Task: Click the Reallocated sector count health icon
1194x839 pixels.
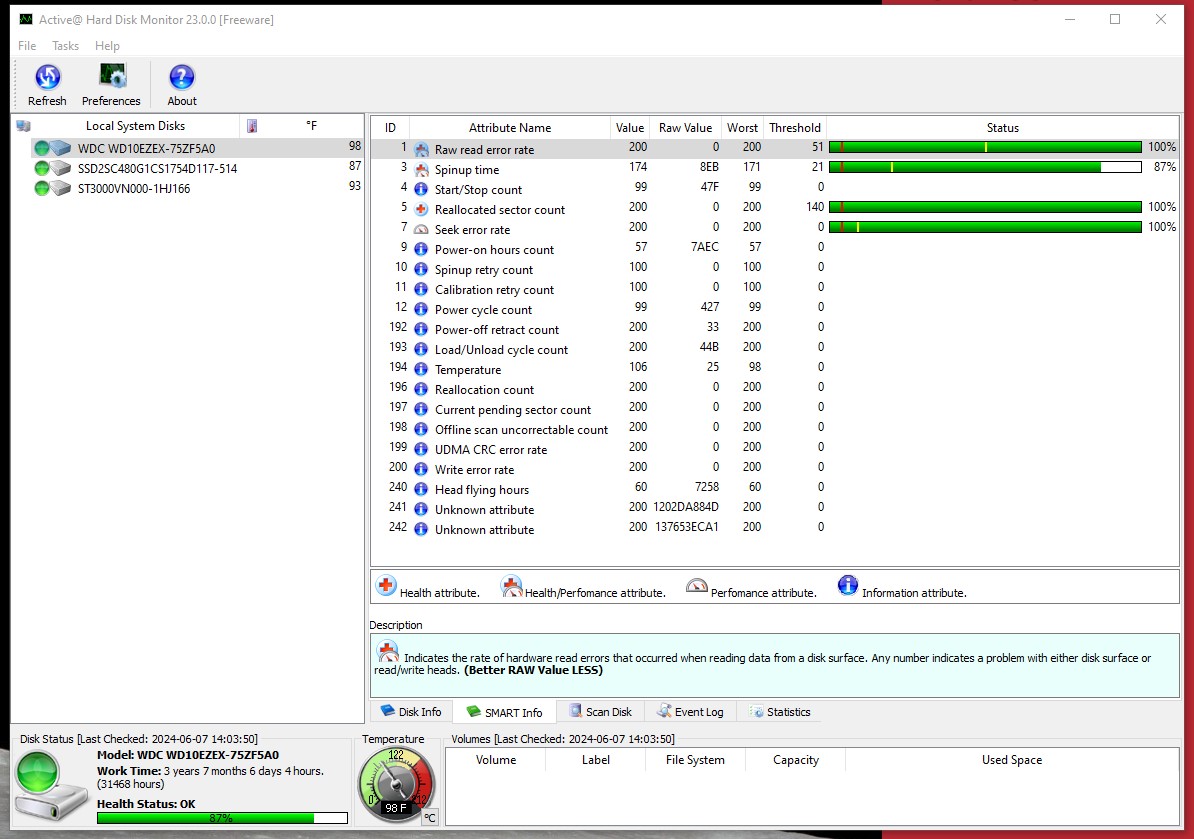Action: pyautogui.click(x=421, y=209)
